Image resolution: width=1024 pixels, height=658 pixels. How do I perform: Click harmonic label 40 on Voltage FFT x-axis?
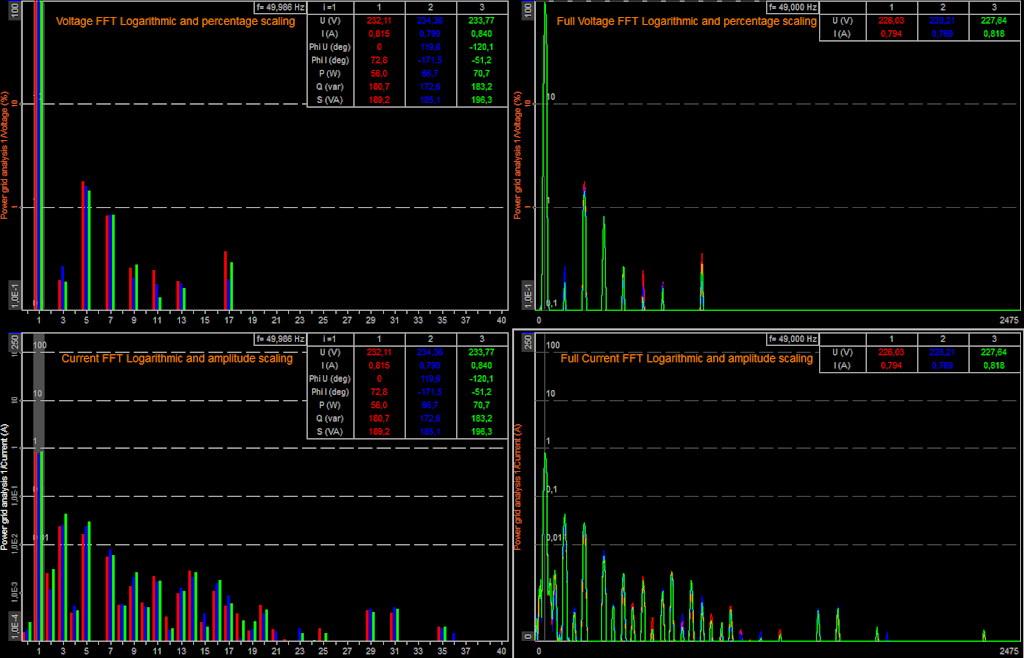501,321
